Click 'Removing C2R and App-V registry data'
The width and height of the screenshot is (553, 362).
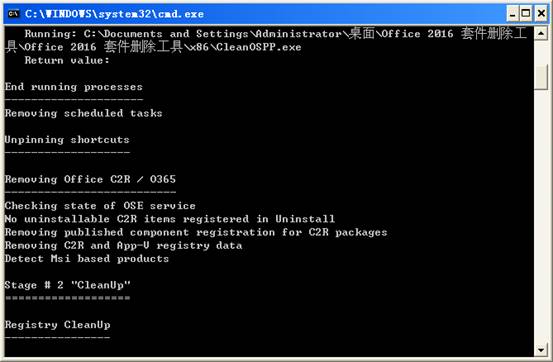pyautogui.click(x=123, y=245)
